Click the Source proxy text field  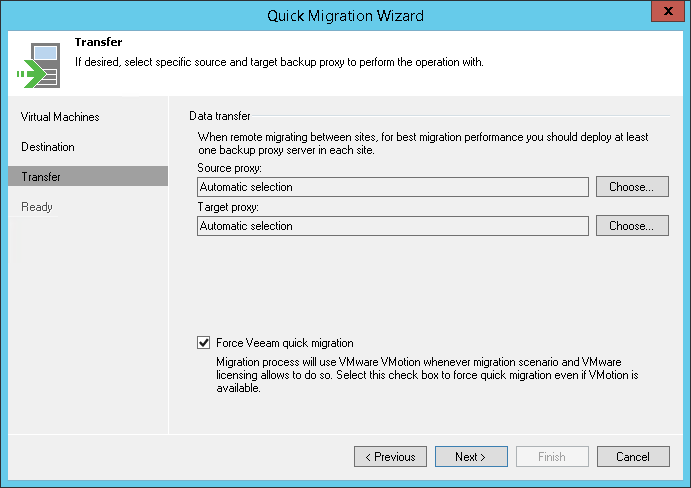(392, 187)
